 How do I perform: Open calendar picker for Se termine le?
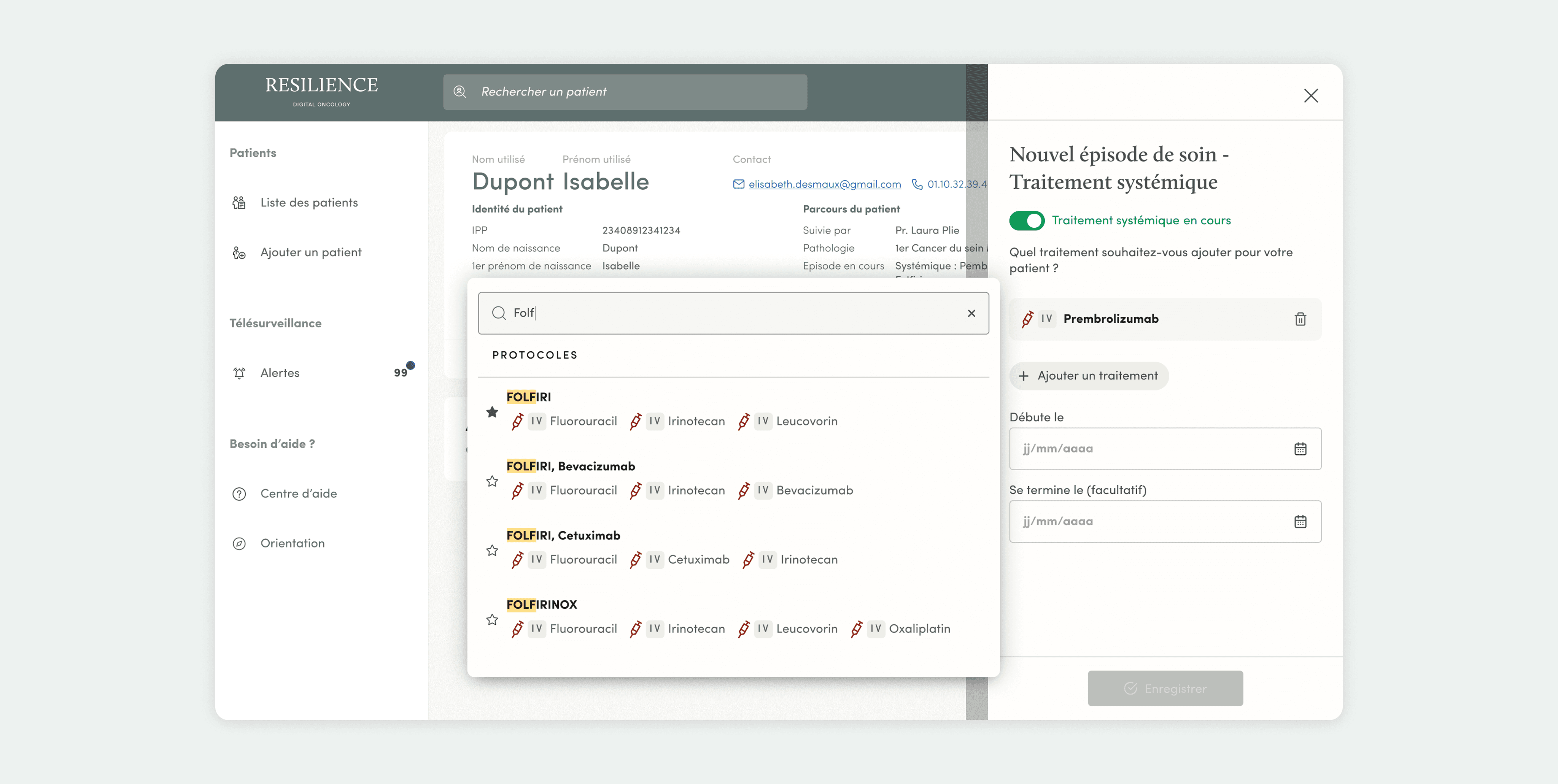click(1300, 521)
